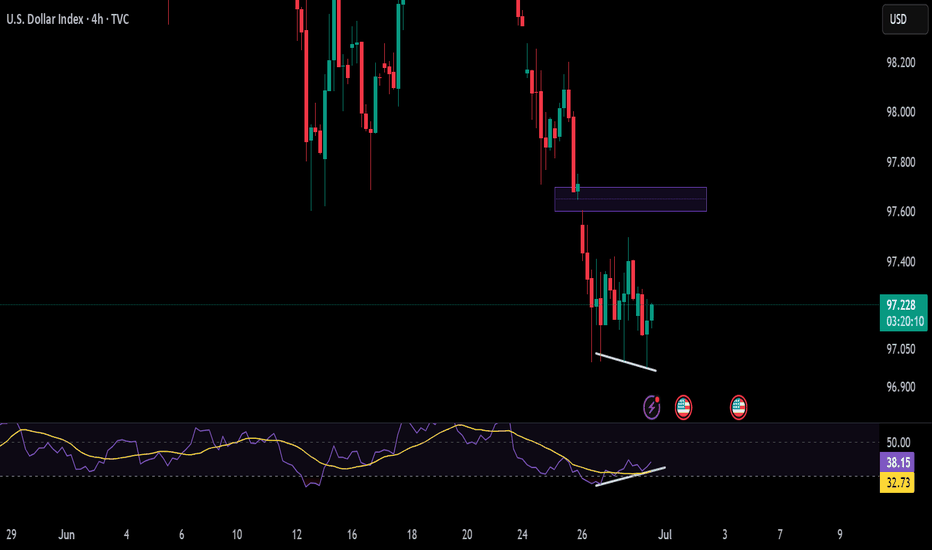Select the white trendline under price lows
This screenshot has width=932, height=550.
coord(625,362)
